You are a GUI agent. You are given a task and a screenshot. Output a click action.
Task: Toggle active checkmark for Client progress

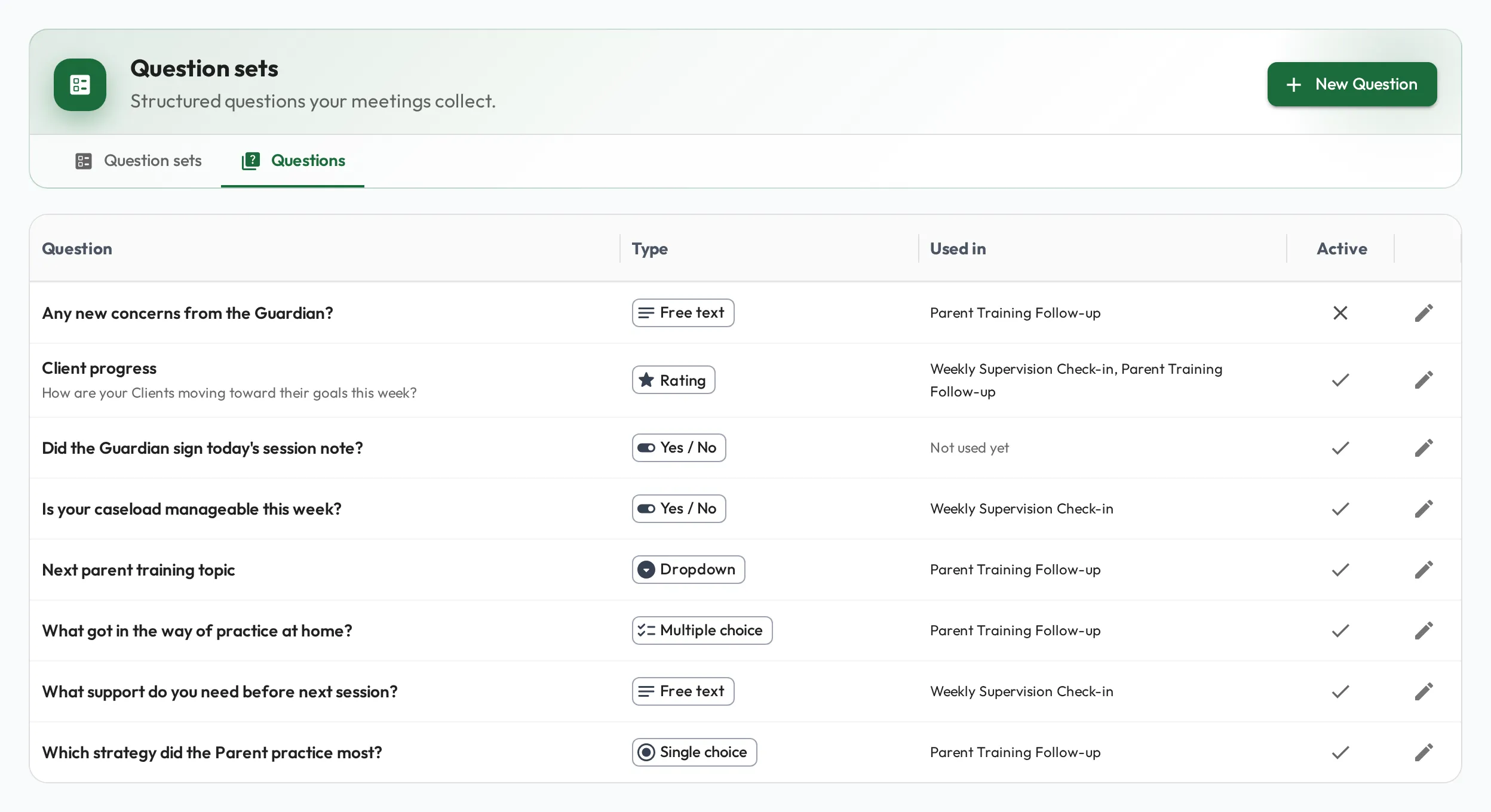[x=1340, y=380]
